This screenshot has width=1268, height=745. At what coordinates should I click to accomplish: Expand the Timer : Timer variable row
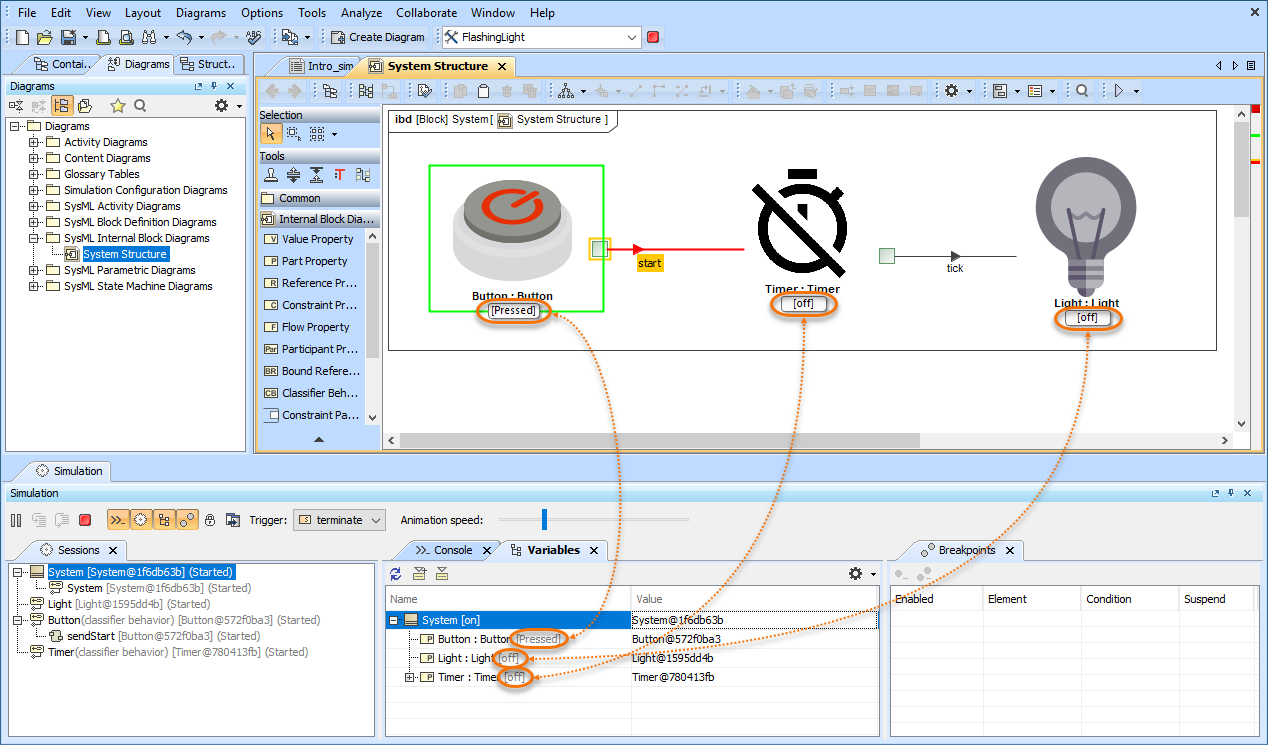[409, 677]
